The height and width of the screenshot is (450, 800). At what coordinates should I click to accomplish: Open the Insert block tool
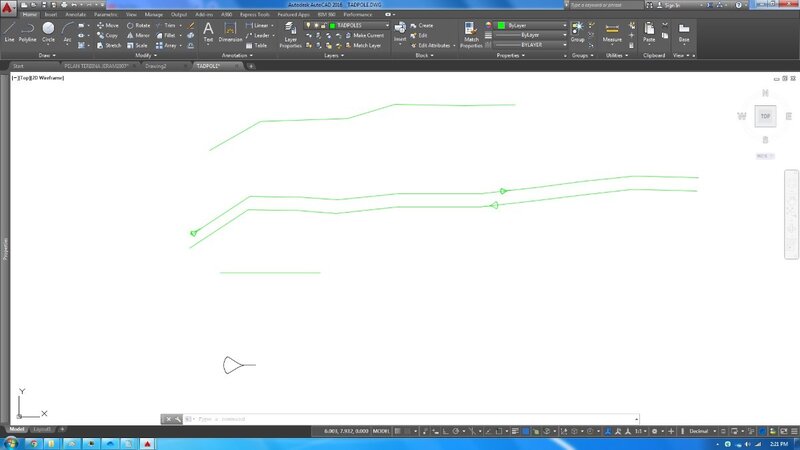click(x=400, y=32)
